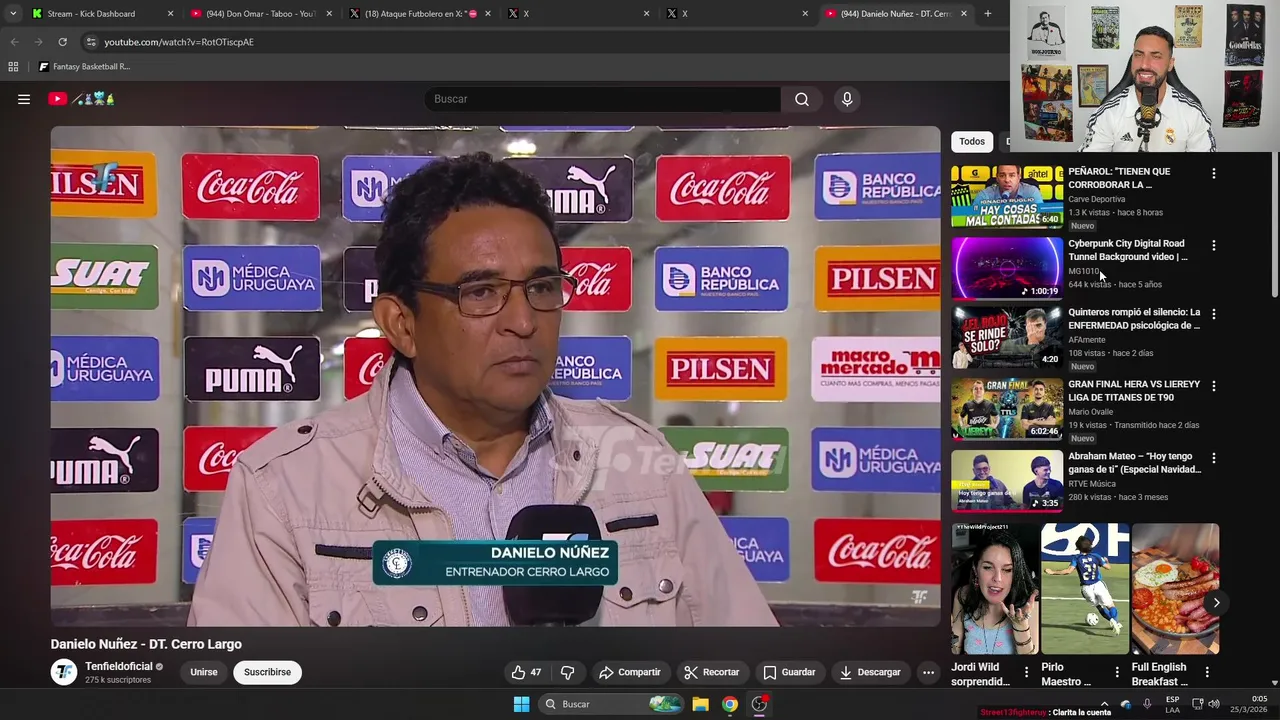The image size is (1280, 720).
Task: Open GRAN FINAL HERA VS LIEREYY thumbnail
Action: click(x=1007, y=409)
